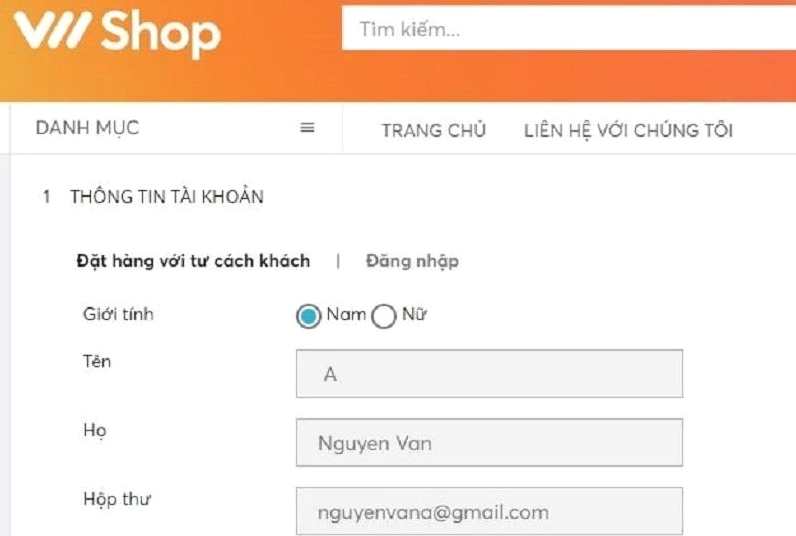This screenshot has height=536, width=796.
Task: Click the Hộp thư label
Action: point(117,499)
